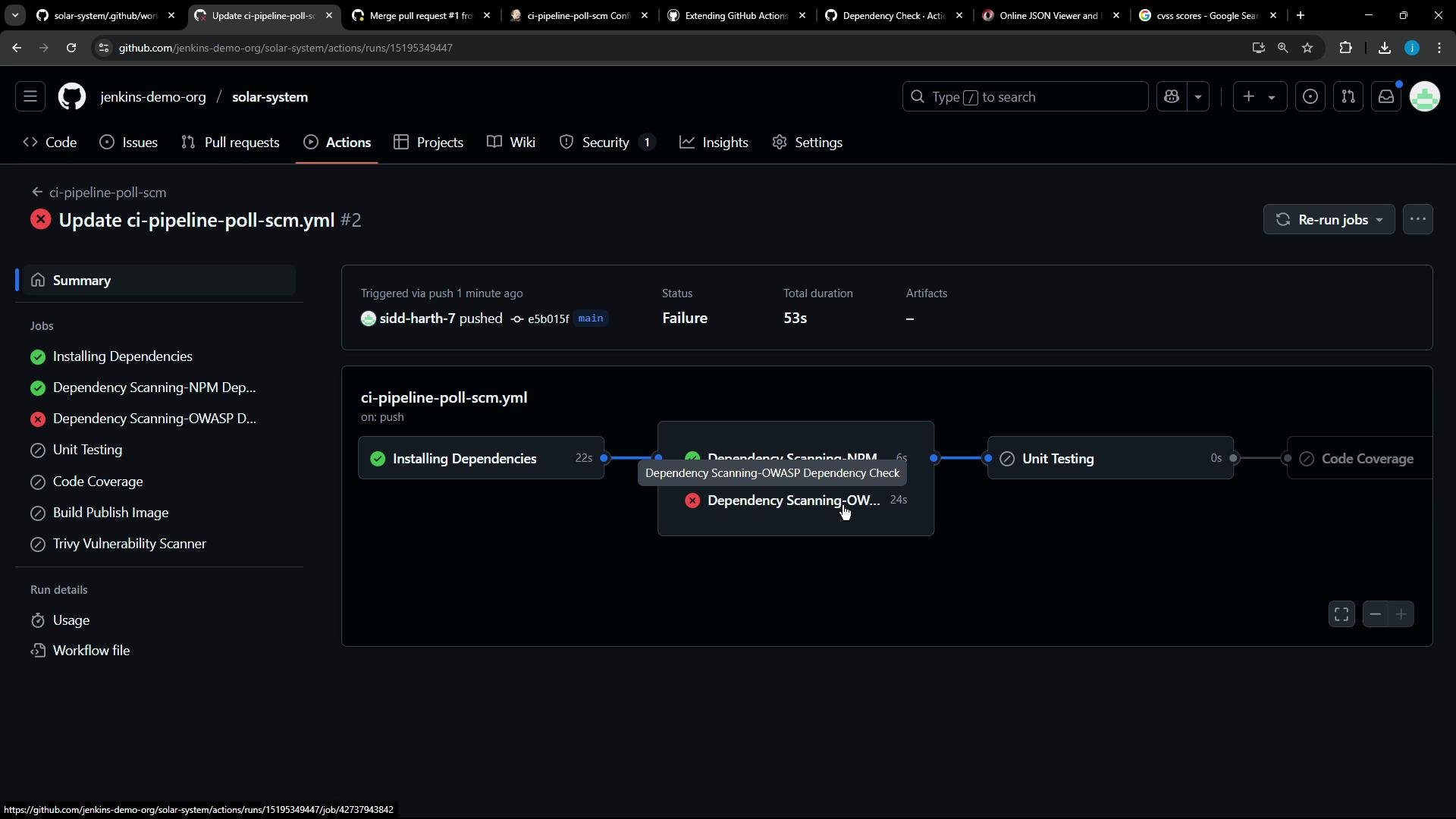The image size is (1456, 819).
Task: Open browser zoom magnifier icon
Action: [1282, 48]
